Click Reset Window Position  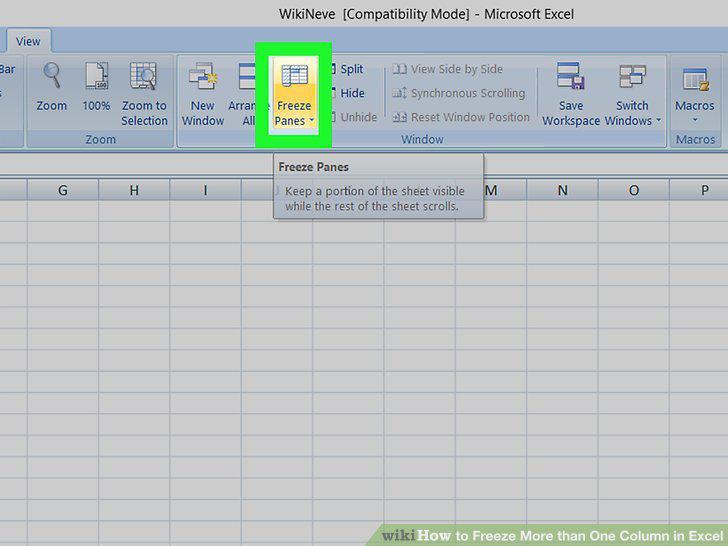click(x=461, y=117)
